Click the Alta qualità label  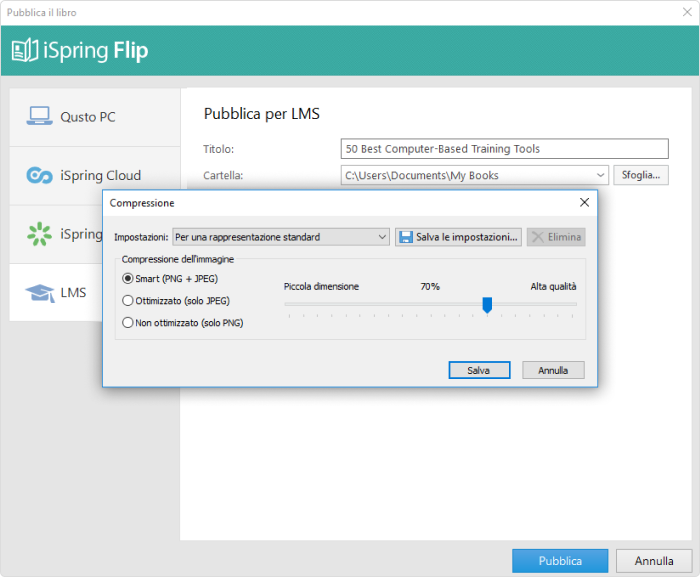(x=553, y=286)
